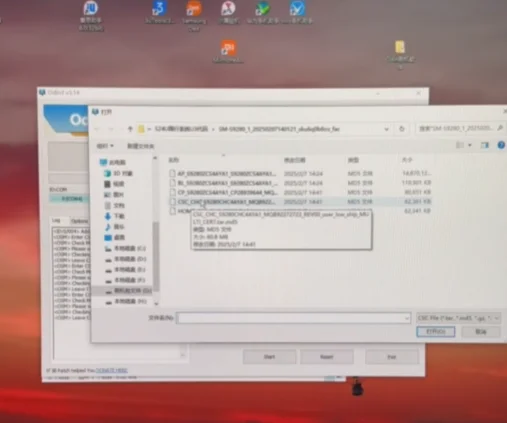Open the 桌面 (Desktop) folder in the sidebar

(x=114, y=237)
